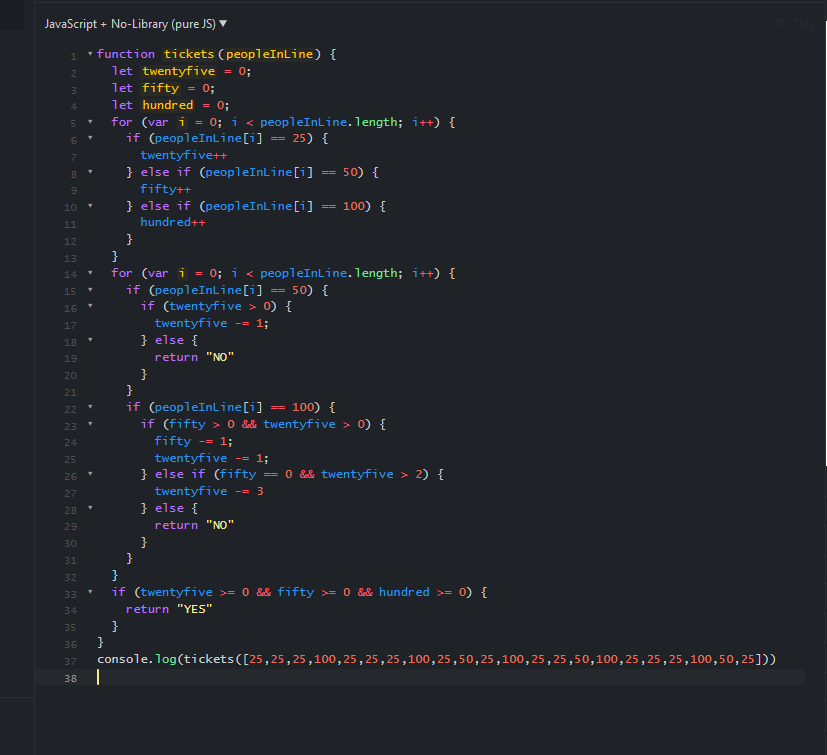
Task: Click 'fifty -= 1;' on line 24
Action: click(x=194, y=441)
